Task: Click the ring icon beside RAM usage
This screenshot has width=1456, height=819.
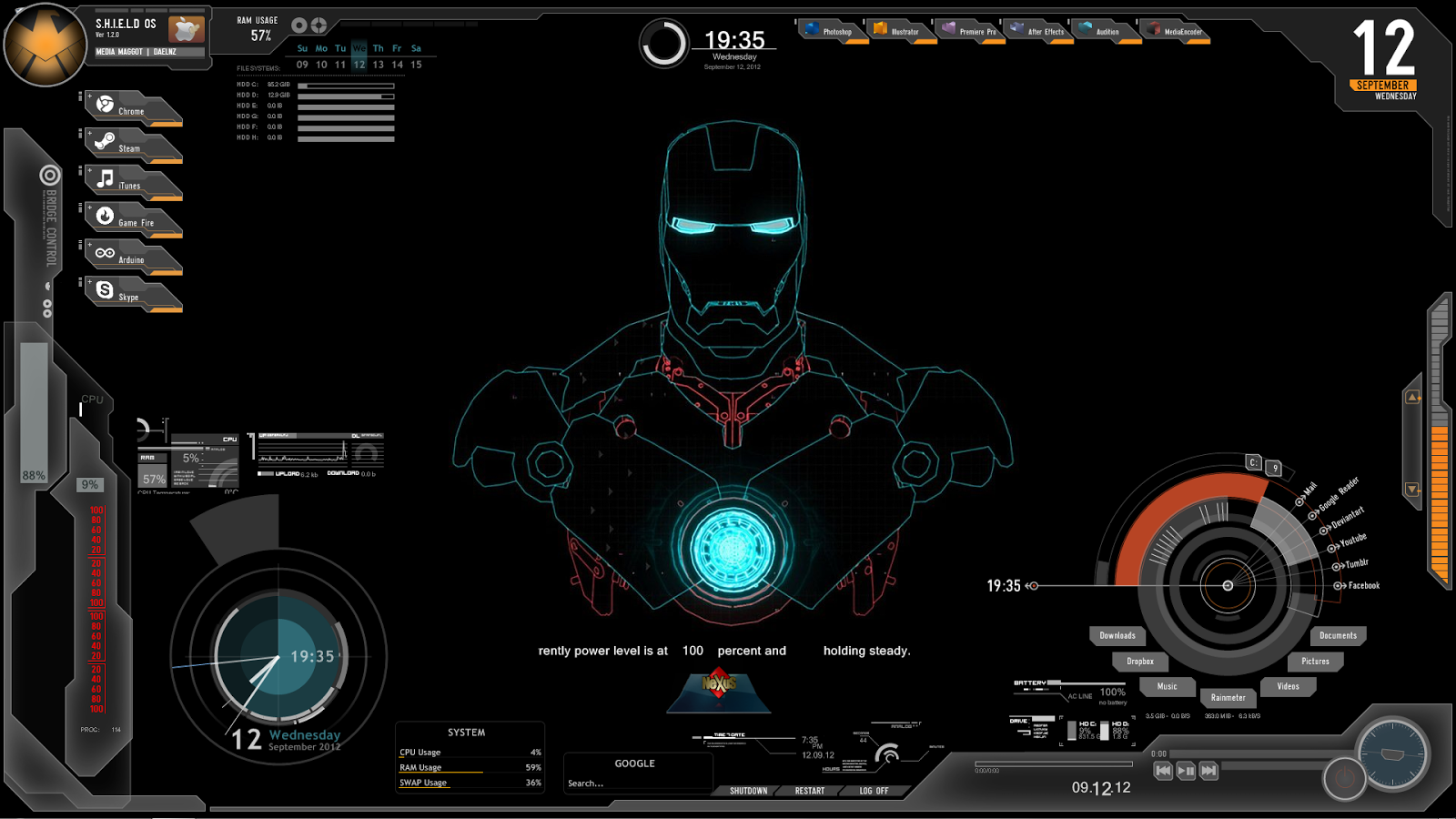Action: tap(299, 25)
